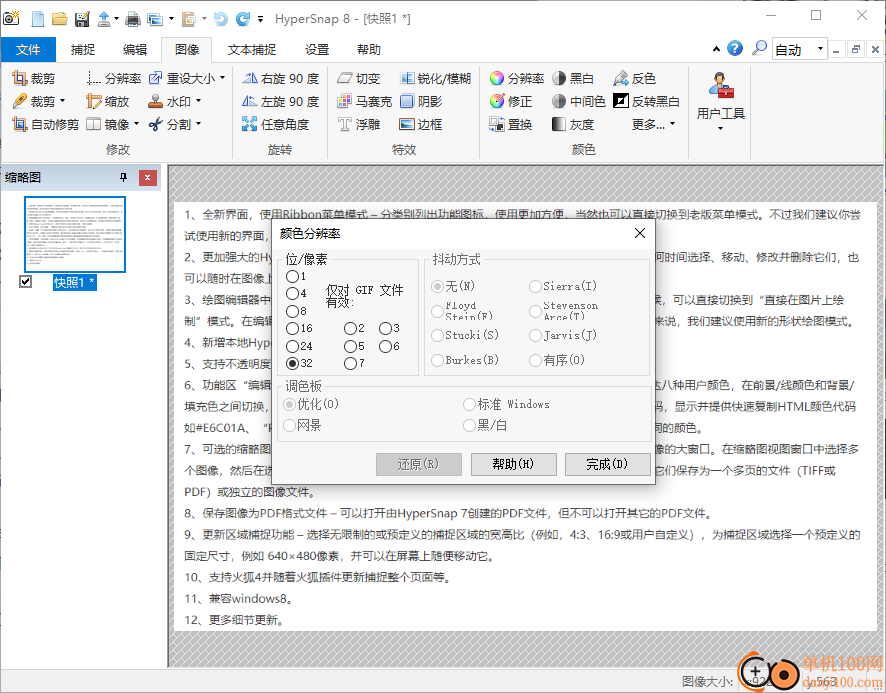Screen dimensions: 886x693
Task: Expand the 分割 split dropdown arrow
Action: [198, 124]
